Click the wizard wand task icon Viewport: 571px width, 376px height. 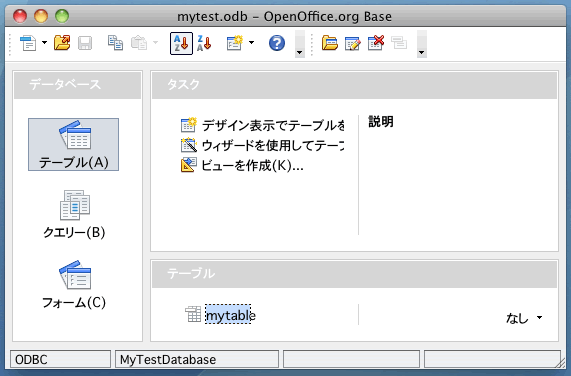pyautogui.click(x=189, y=145)
